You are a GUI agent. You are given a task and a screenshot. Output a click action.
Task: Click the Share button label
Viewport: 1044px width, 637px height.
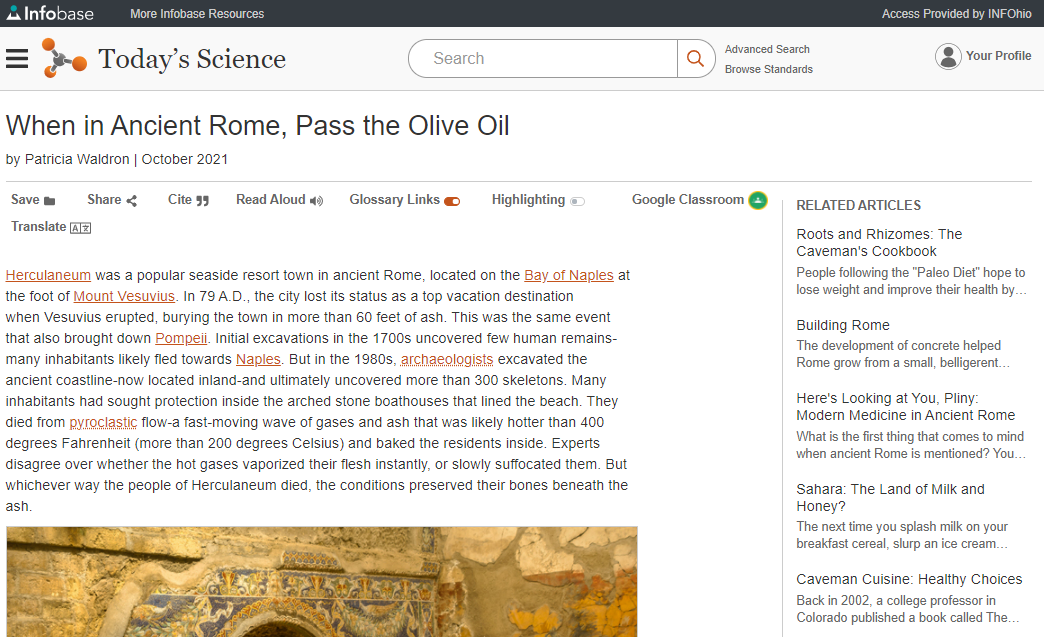pyautogui.click(x=105, y=200)
